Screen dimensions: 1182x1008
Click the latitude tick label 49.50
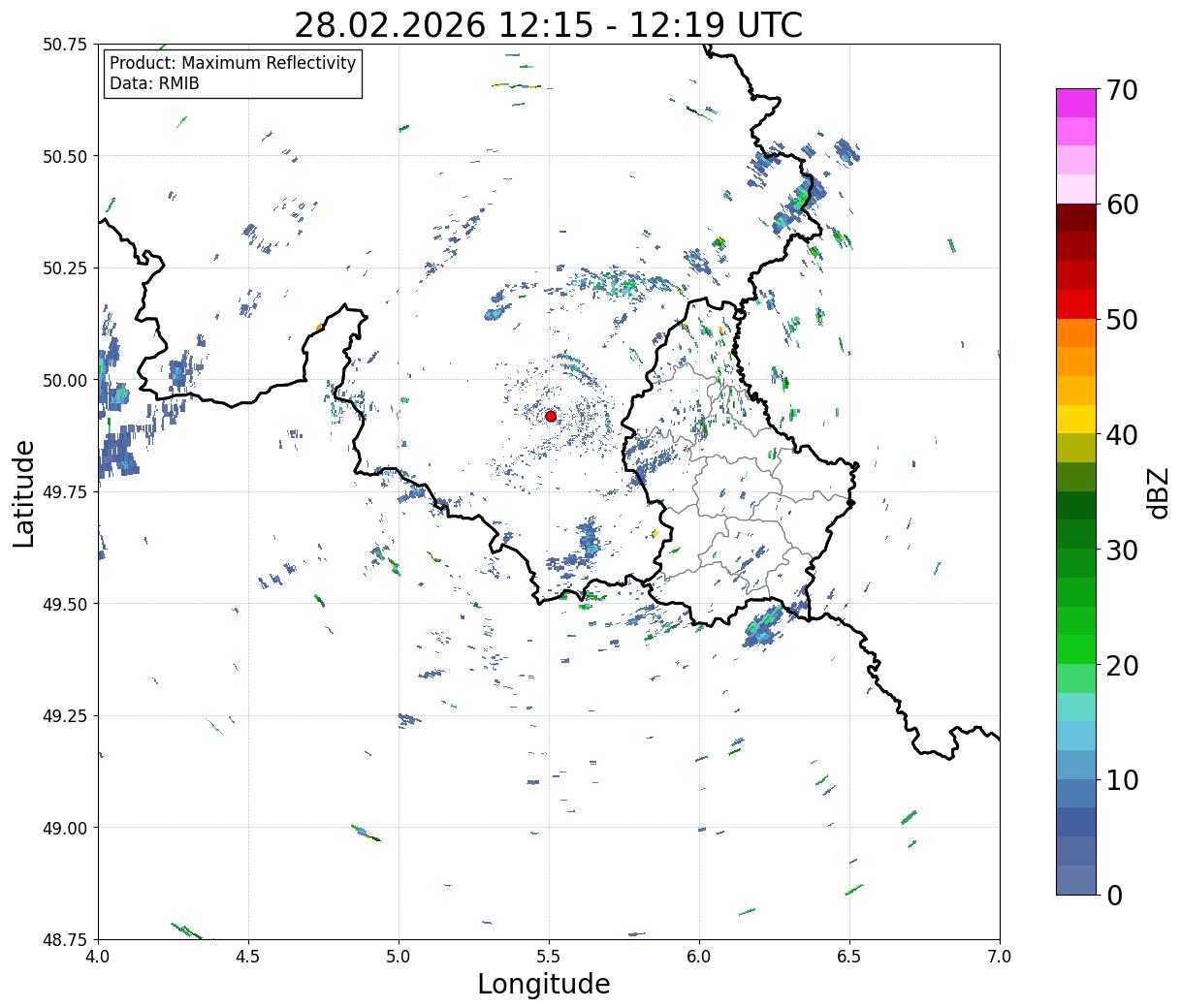pos(65,604)
